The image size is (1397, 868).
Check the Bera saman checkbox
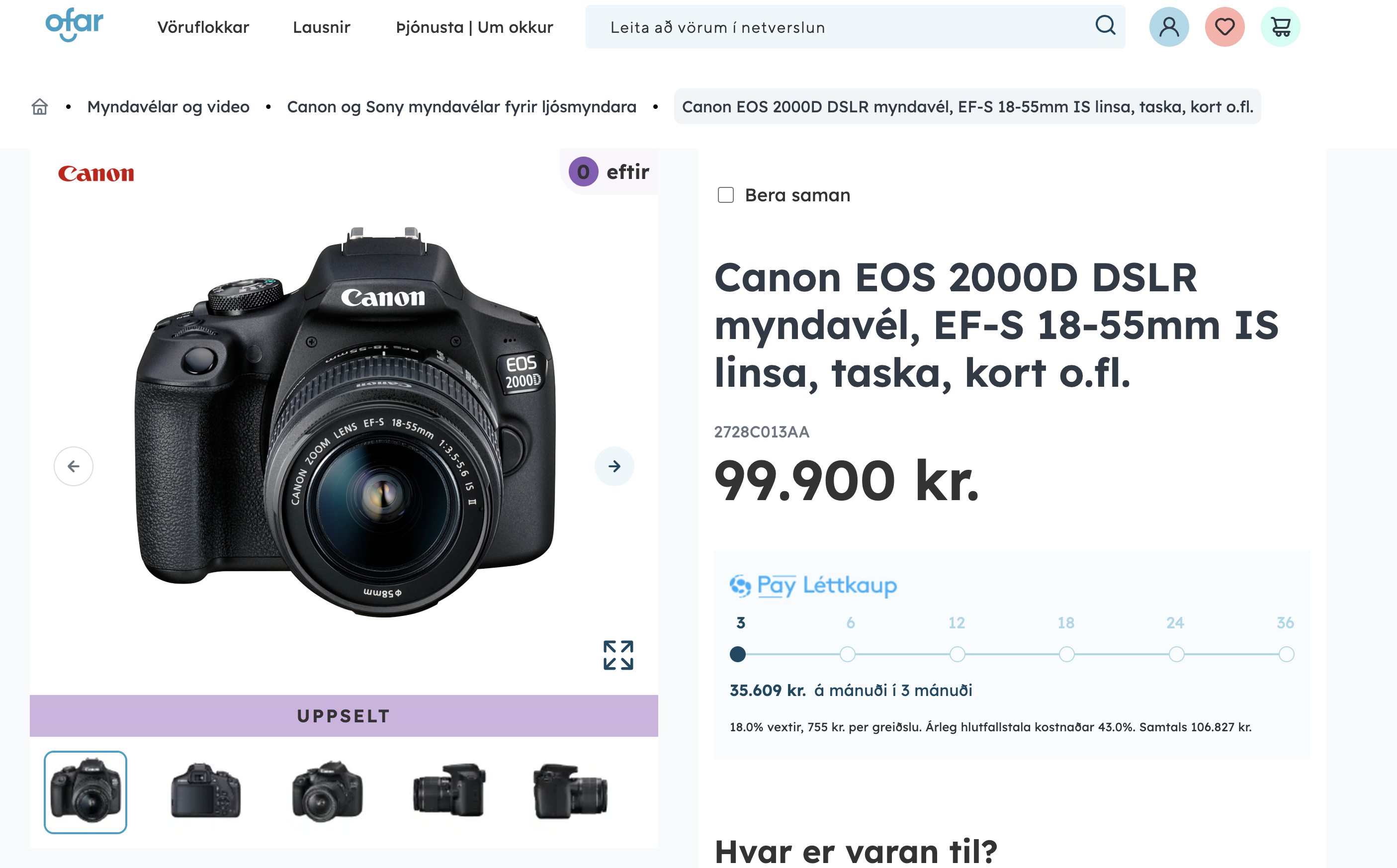click(725, 195)
